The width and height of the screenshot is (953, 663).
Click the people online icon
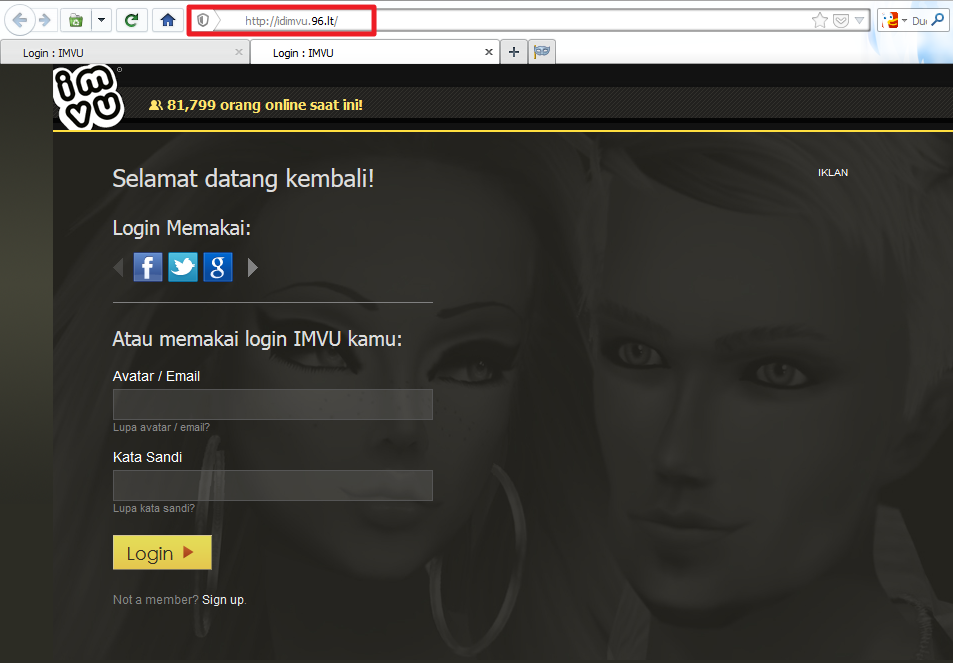click(156, 105)
